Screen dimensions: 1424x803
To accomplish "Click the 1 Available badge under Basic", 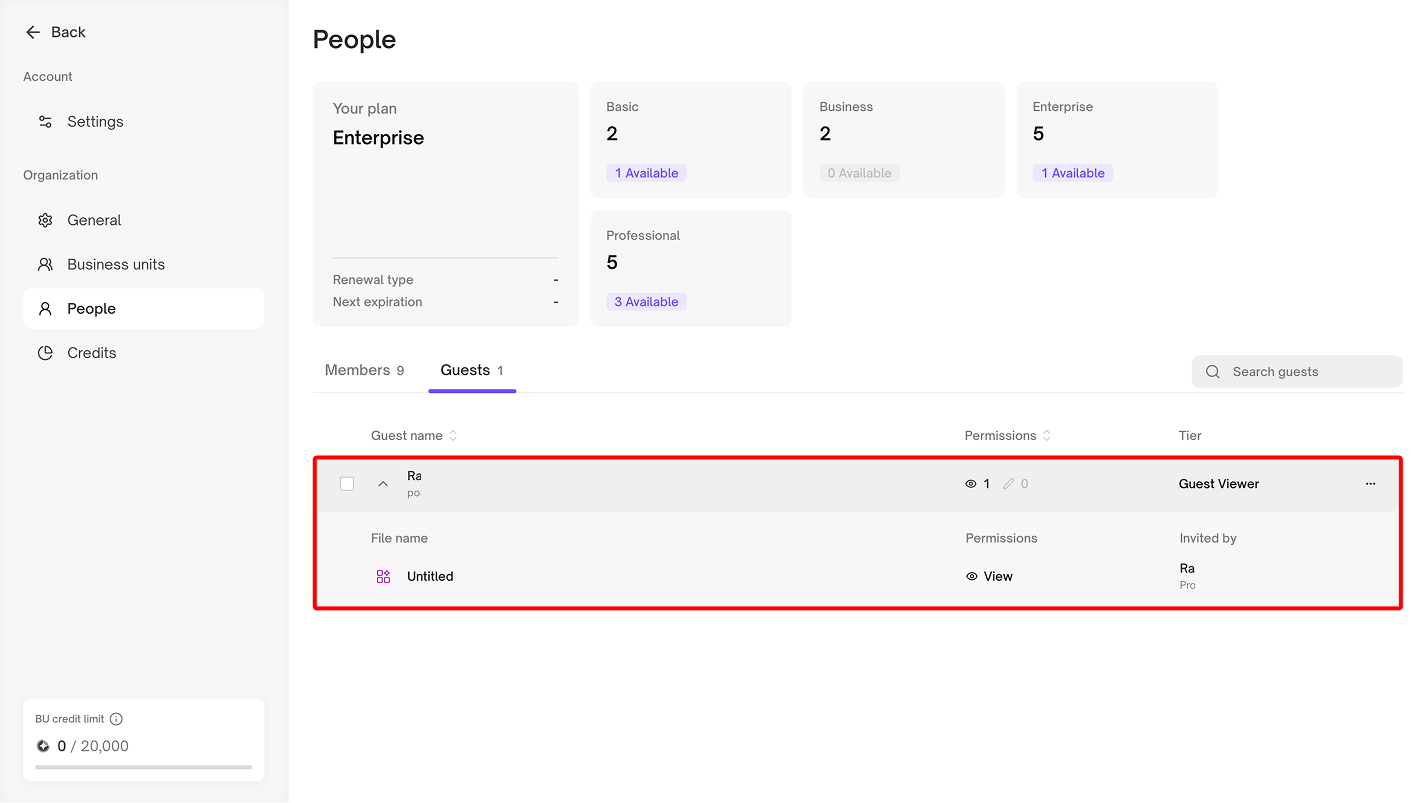I will pos(646,173).
